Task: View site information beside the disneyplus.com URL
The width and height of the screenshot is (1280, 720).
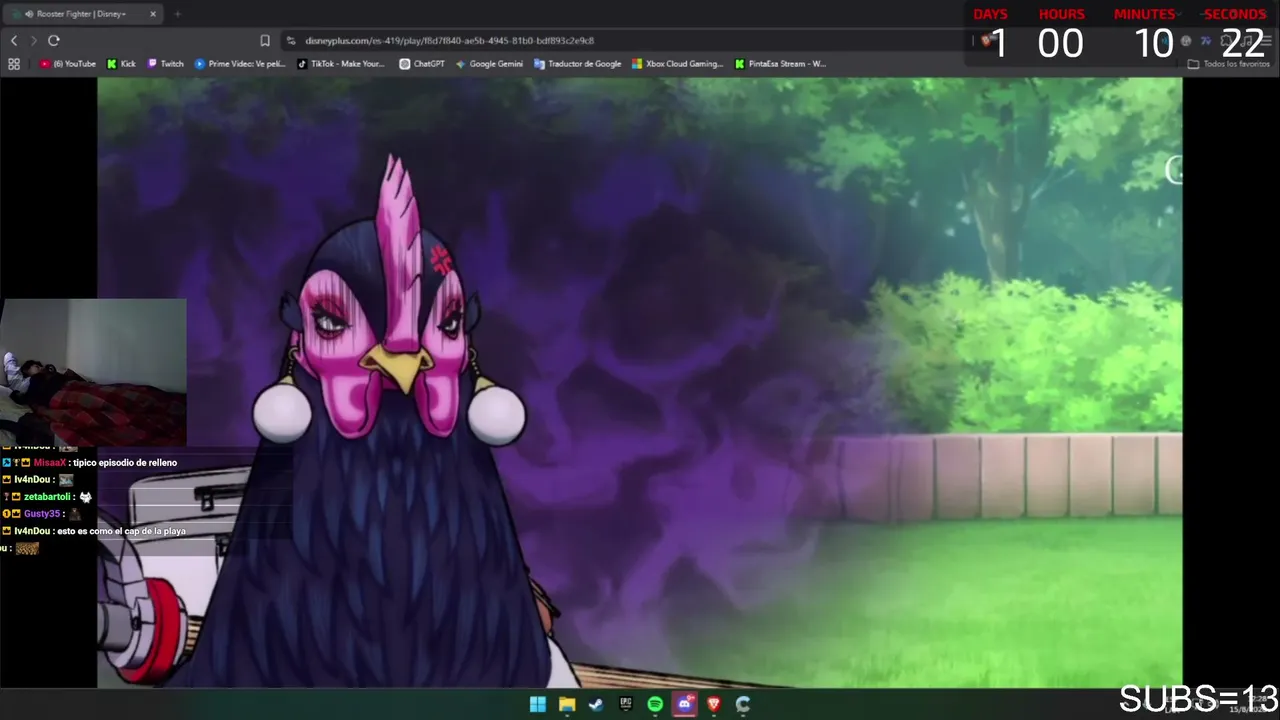Action: [291, 41]
